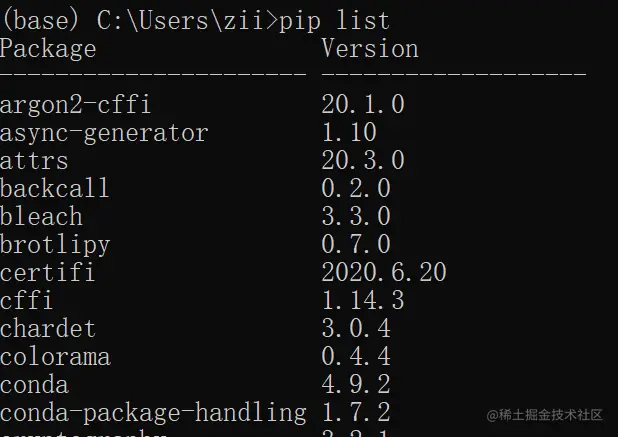This screenshot has height=437, width=618.
Task: Click the 'pip list' command text
Action: pos(334,21)
